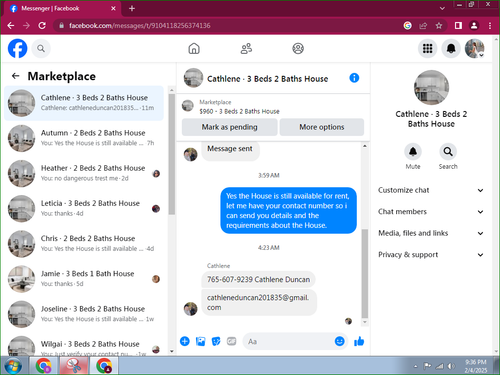Screen dimensions: 500x375
Task: Open more actions with the plus icon
Action: (185, 341)
